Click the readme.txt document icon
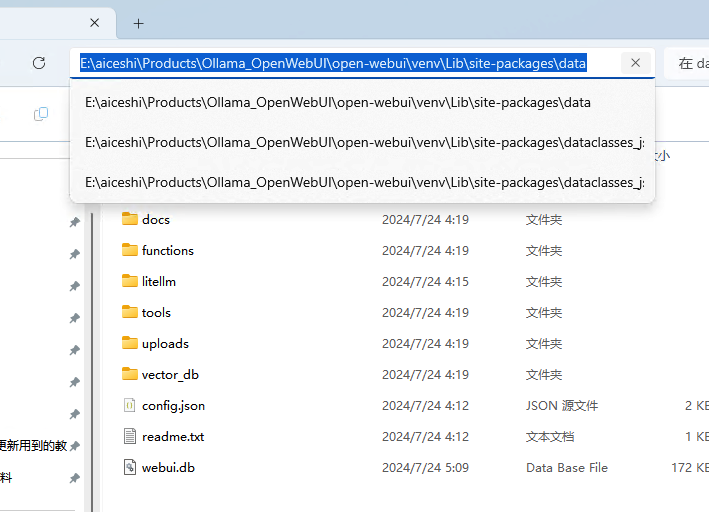Image resolution: width=709 pixels, height=512 pixels. [130, 436]
